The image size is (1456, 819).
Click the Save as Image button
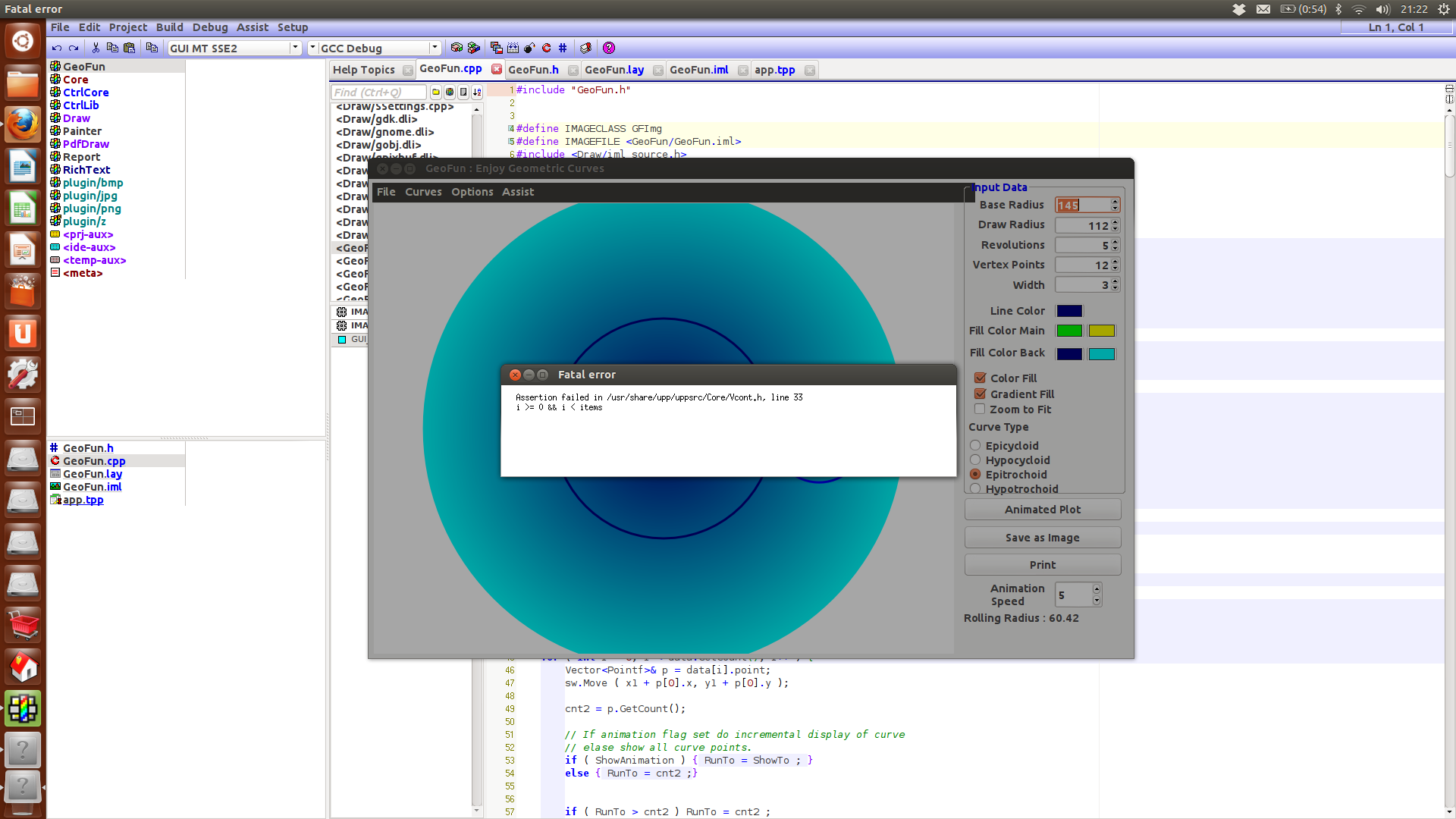coord(1042,538)
